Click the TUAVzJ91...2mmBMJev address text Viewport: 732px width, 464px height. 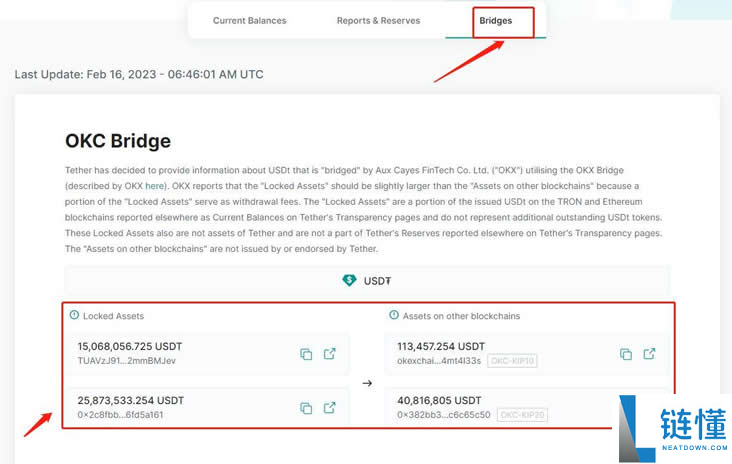coord(127,361)
